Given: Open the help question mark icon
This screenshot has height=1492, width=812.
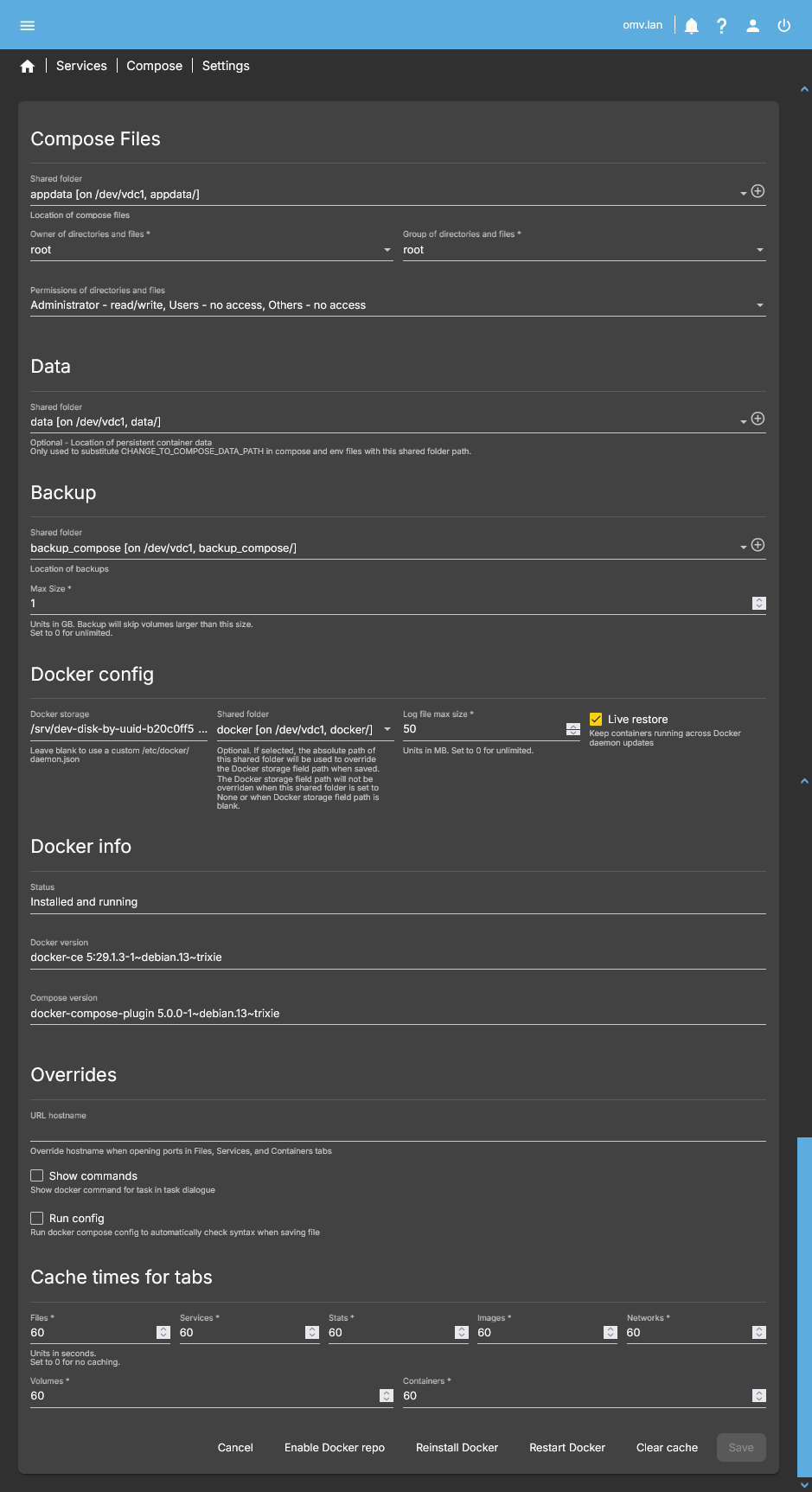Looking at the screenshot, I should tap(721, 26).
